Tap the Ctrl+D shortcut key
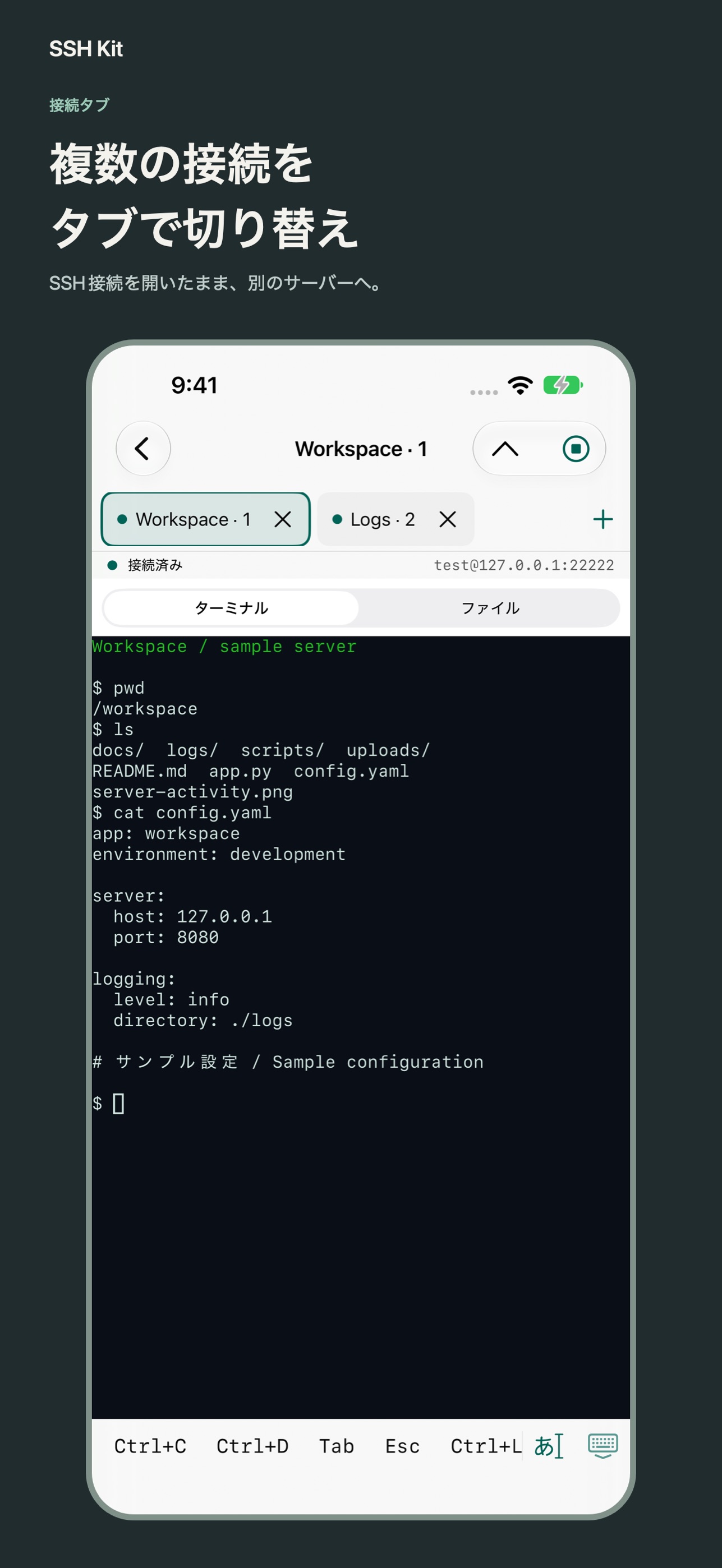This screenshot has width=722, height=1568. click(252, 1446)
